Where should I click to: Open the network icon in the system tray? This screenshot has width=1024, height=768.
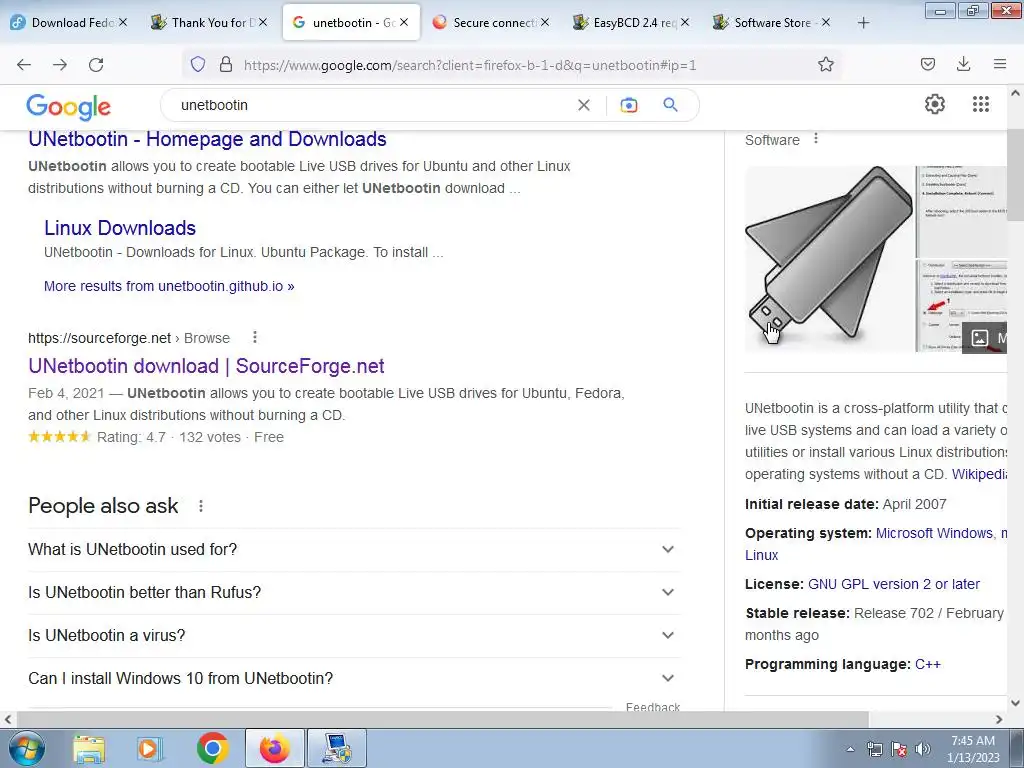point(874,749)
